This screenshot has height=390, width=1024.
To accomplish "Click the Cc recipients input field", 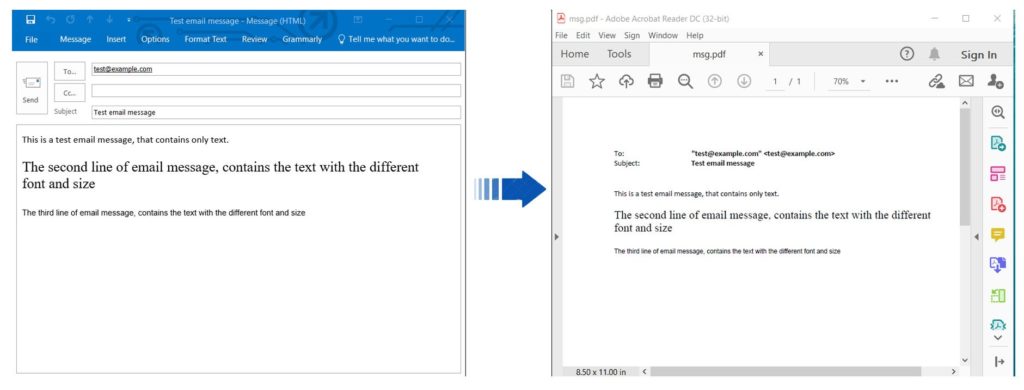I will point(276,91).
